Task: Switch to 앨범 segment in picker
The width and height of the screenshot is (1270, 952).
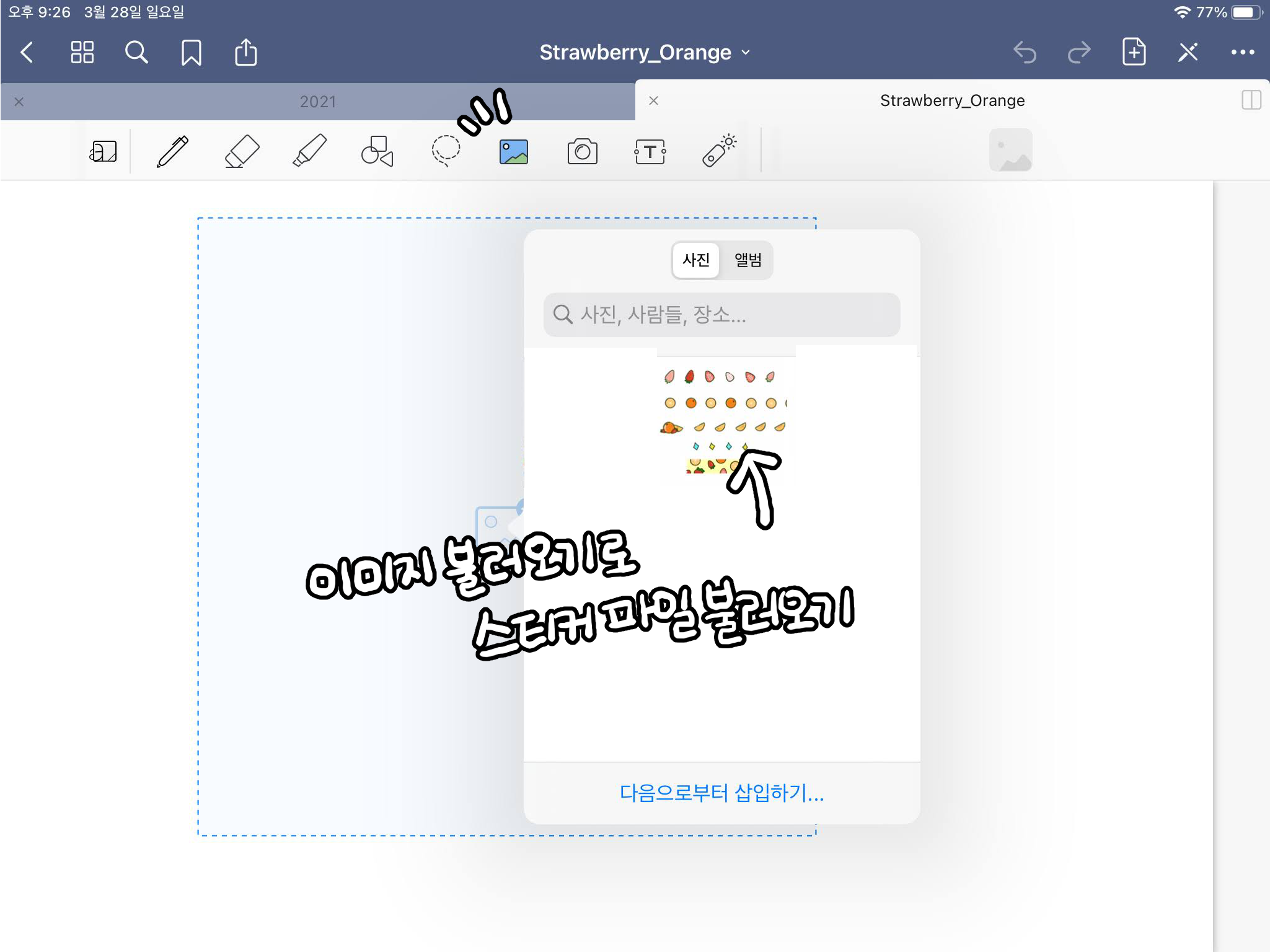Action: tap(747, 260)
